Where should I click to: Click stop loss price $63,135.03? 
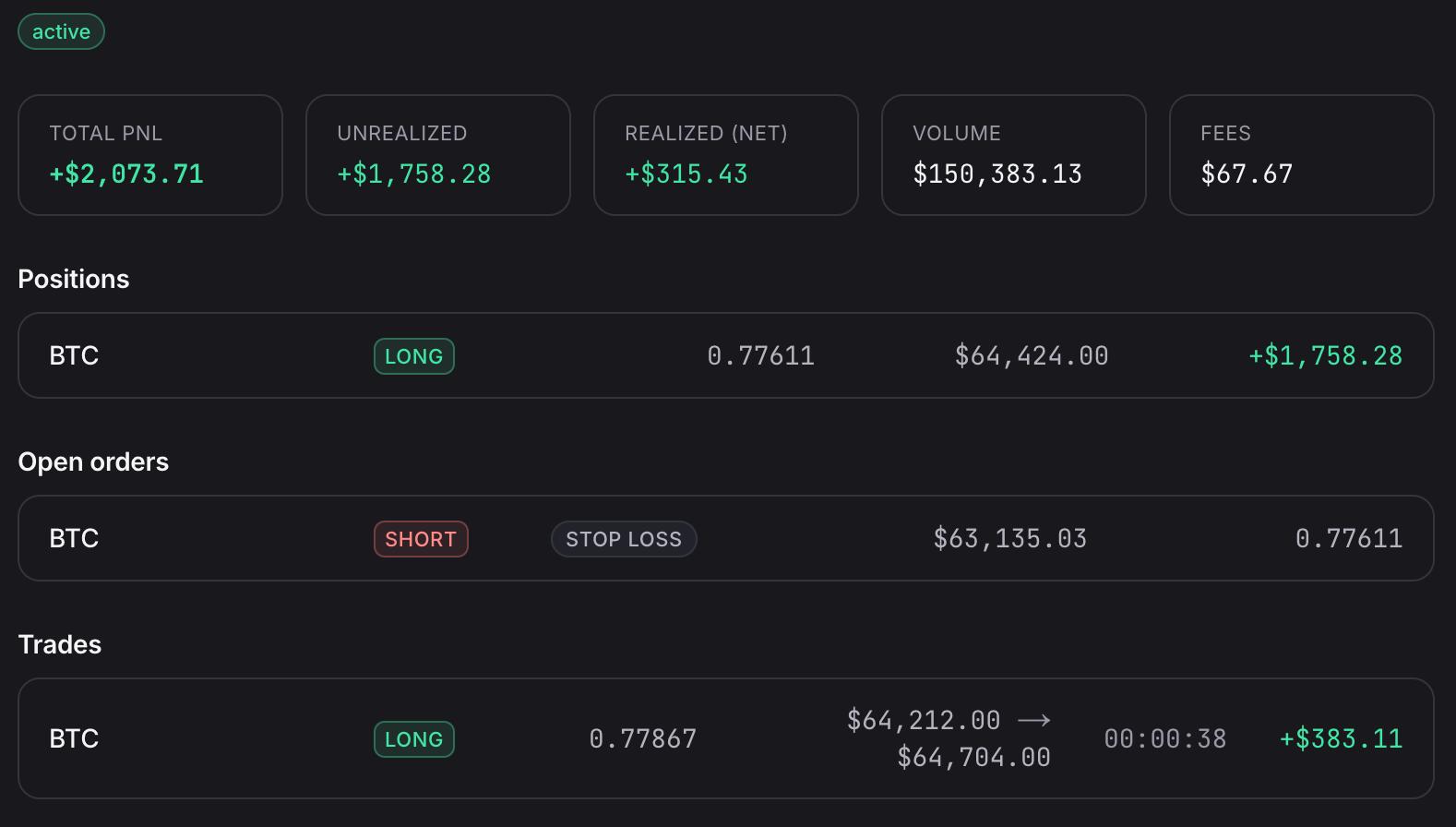(1010, 539)
